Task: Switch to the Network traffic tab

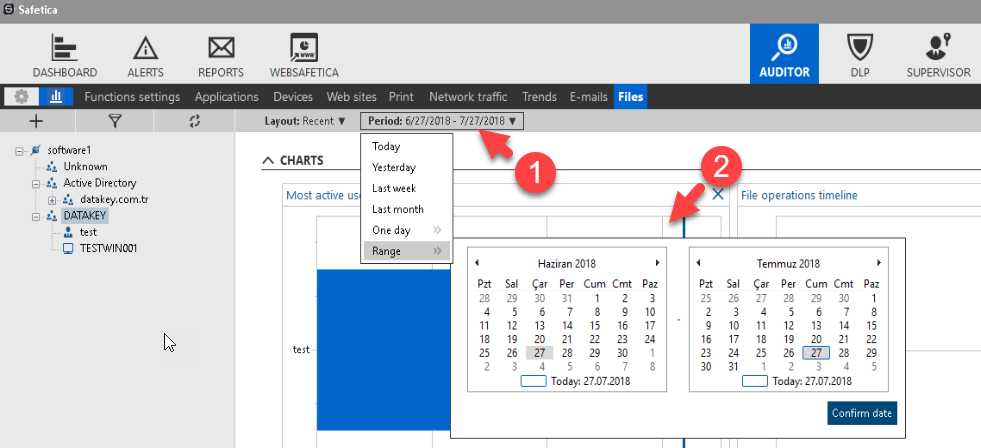Action: click(468, 97)
